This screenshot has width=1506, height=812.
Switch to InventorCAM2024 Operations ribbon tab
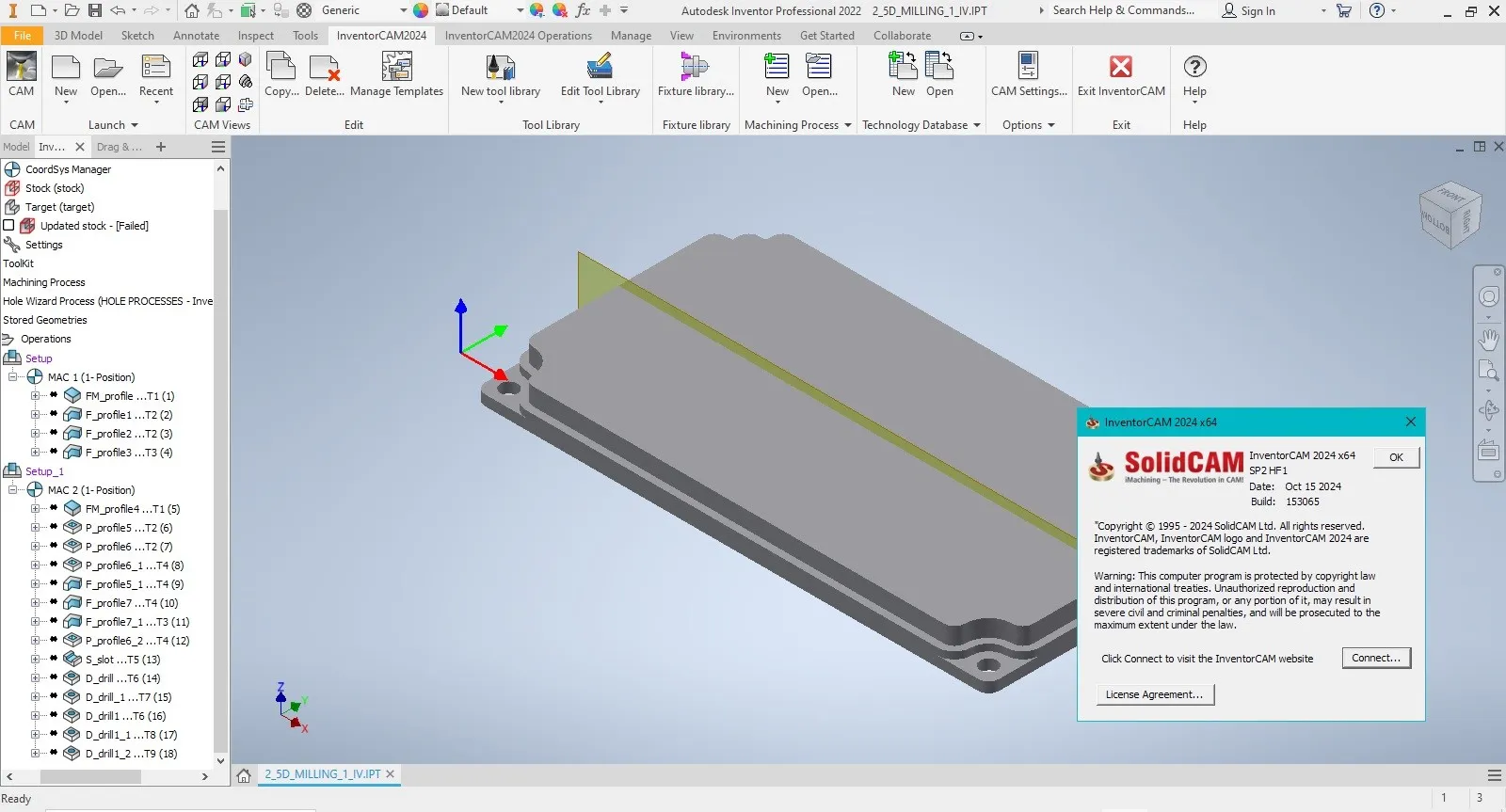click(518, 36)
